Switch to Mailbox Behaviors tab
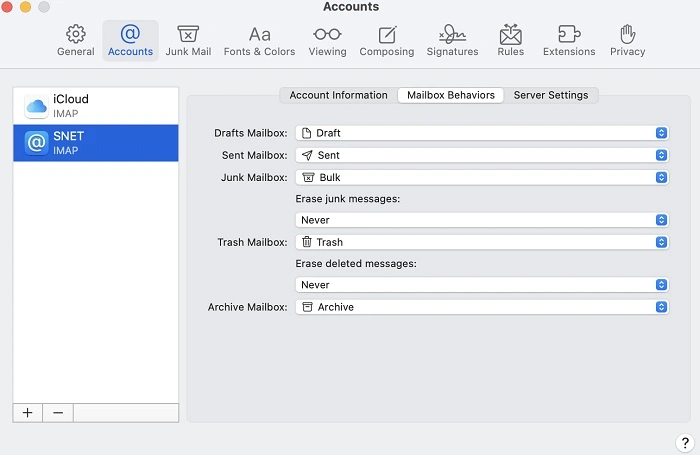The image size is (700, 455). [451, 95]
